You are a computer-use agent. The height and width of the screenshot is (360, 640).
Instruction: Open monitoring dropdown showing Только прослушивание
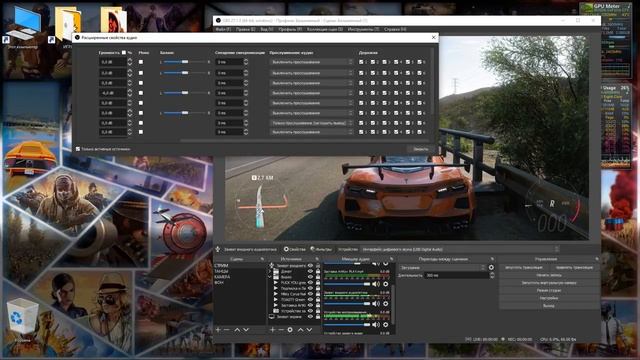tap(311, 123)
